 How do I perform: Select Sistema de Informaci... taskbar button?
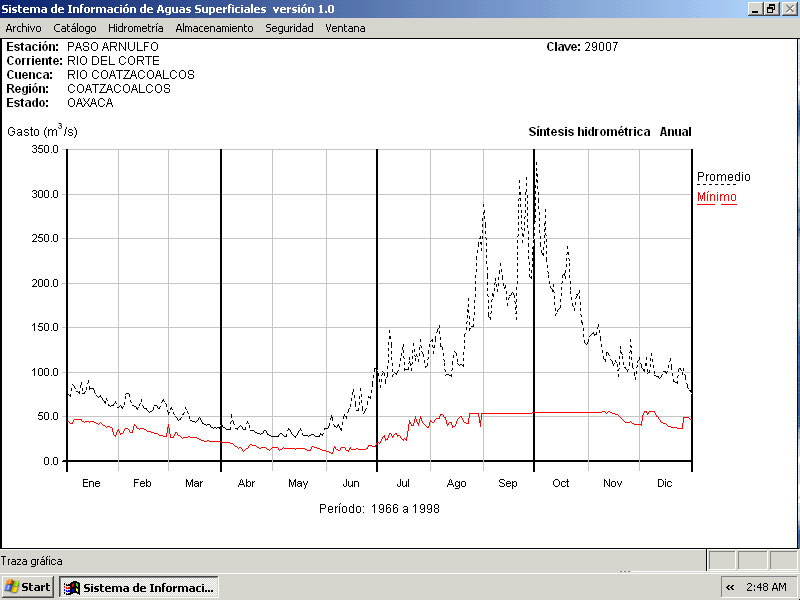[x=139, y=587]
